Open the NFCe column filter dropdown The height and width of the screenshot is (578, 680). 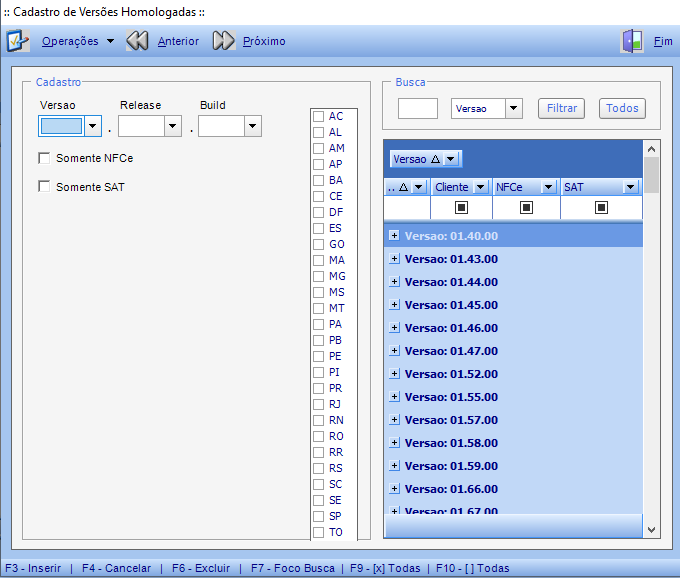click(548, 187)
